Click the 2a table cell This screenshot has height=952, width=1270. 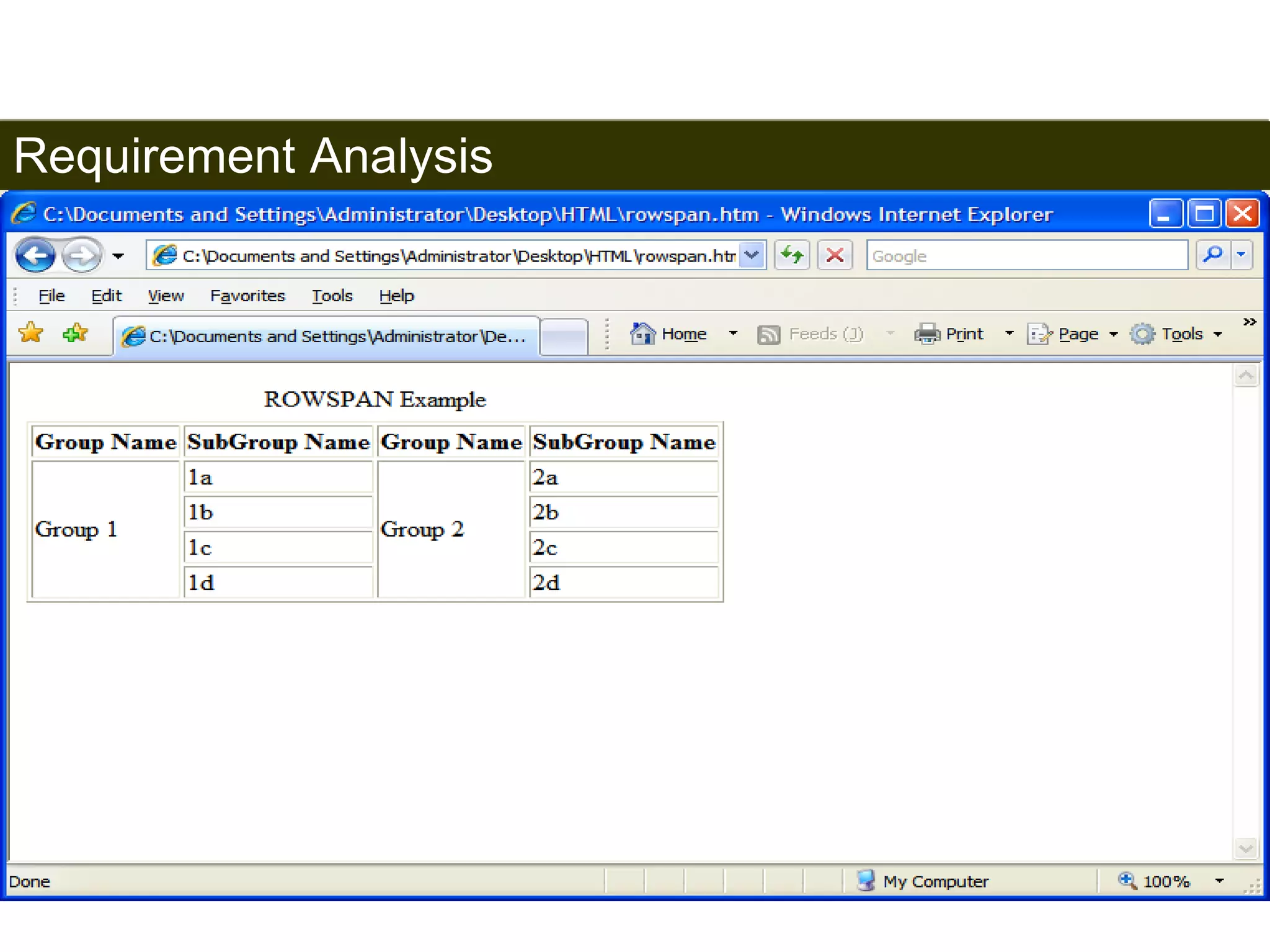click(624, 477)
